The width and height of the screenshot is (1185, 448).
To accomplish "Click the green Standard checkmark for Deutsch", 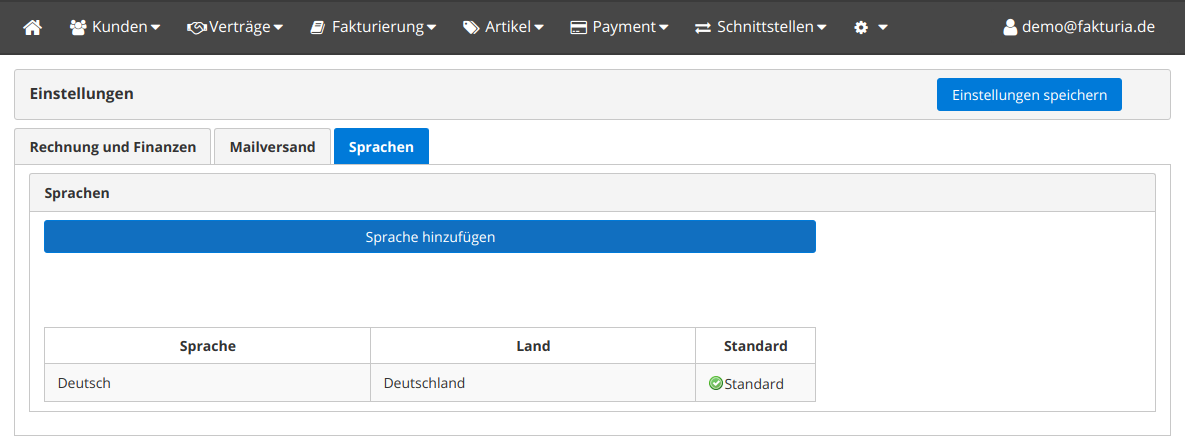I will (x=715, y=383).
